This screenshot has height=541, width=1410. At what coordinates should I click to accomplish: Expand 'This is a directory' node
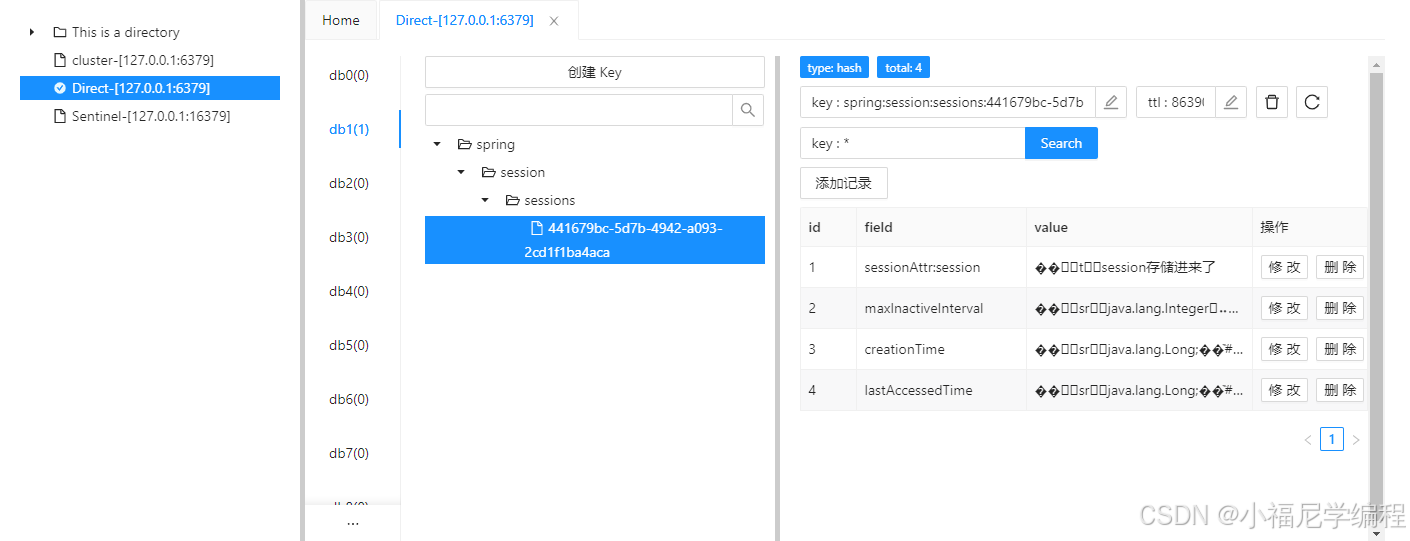[x=32, y=32]
